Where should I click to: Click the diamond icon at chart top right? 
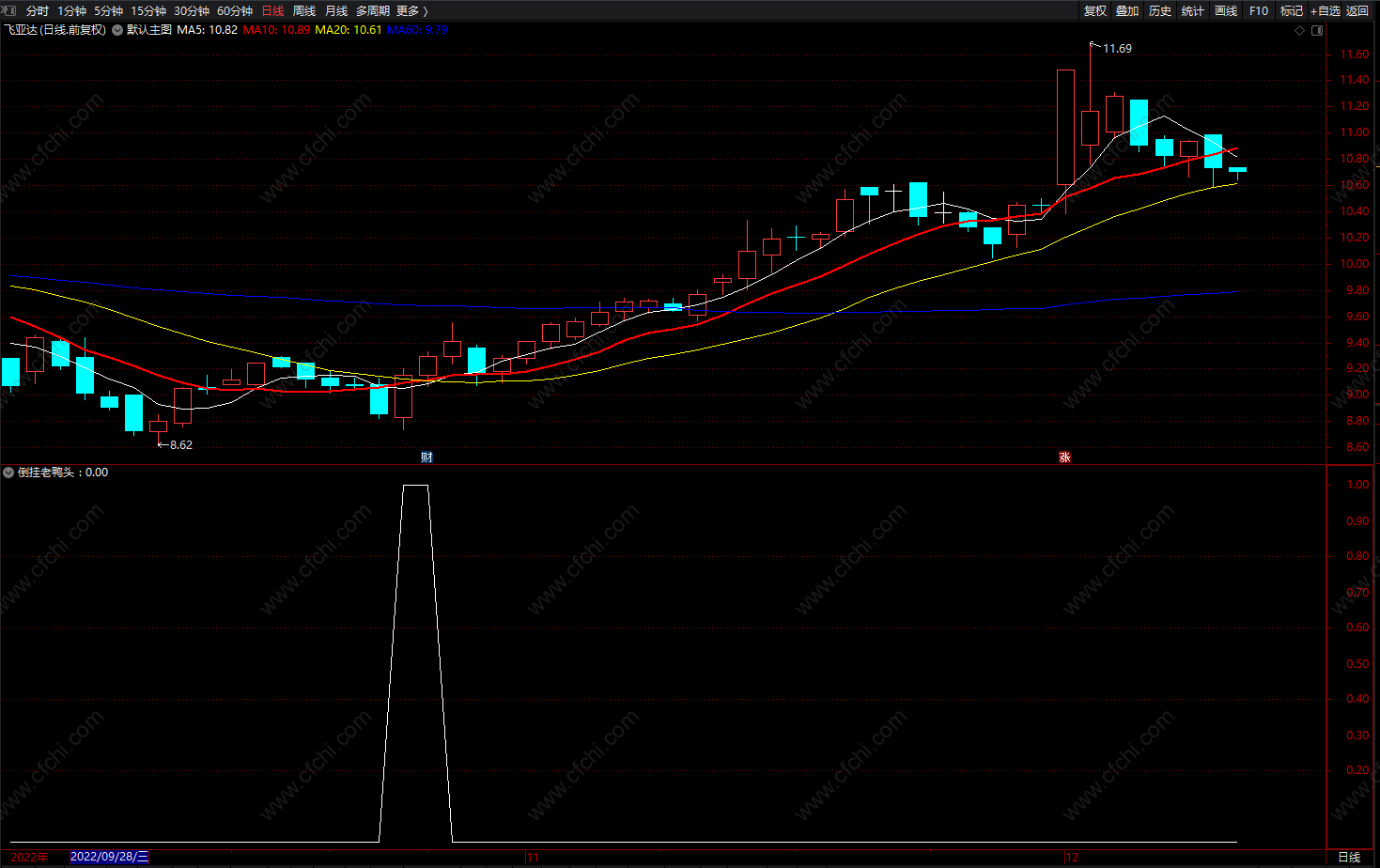point(1300,30)
